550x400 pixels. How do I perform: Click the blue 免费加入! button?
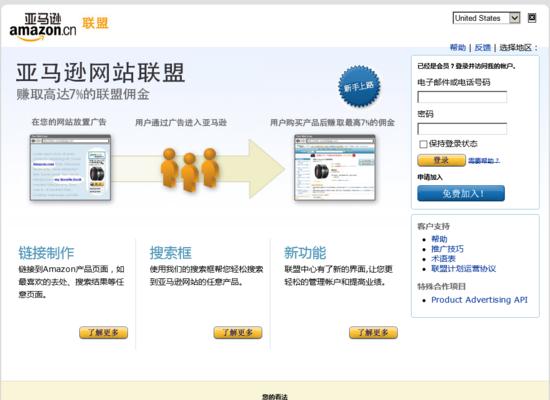point(461,193)
